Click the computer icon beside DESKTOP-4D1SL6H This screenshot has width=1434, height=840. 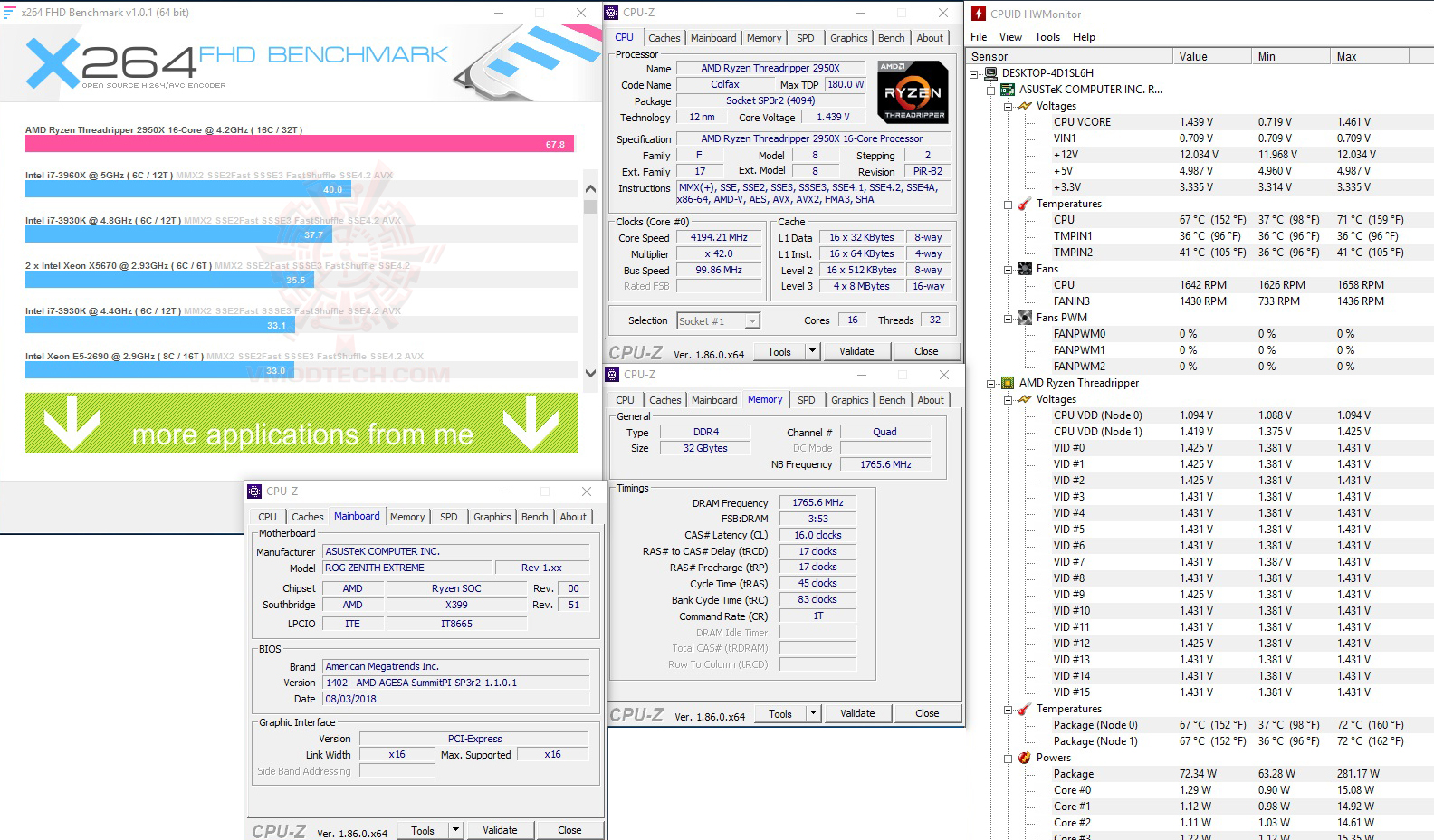(x=991, y=73)
